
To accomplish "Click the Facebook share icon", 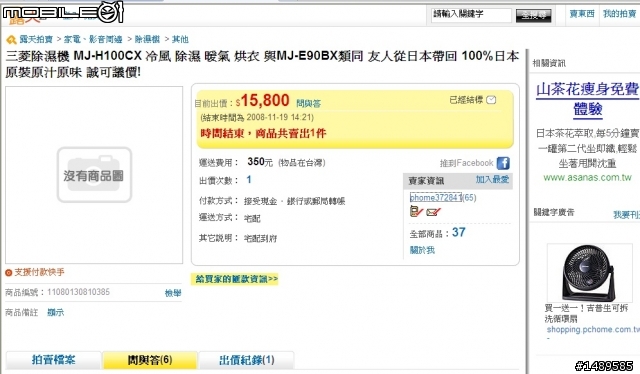I will pos(503,163).
